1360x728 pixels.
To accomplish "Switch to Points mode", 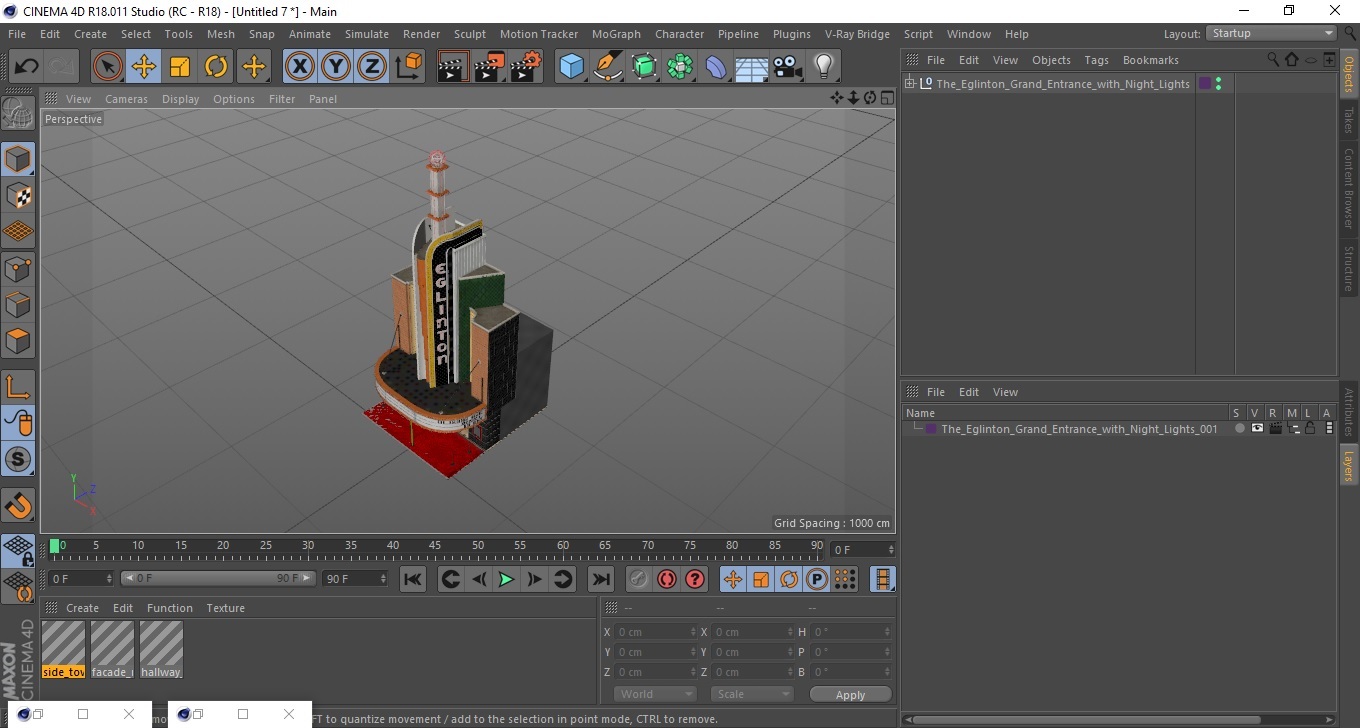I will pyautogui.click(x=18, y=268).
